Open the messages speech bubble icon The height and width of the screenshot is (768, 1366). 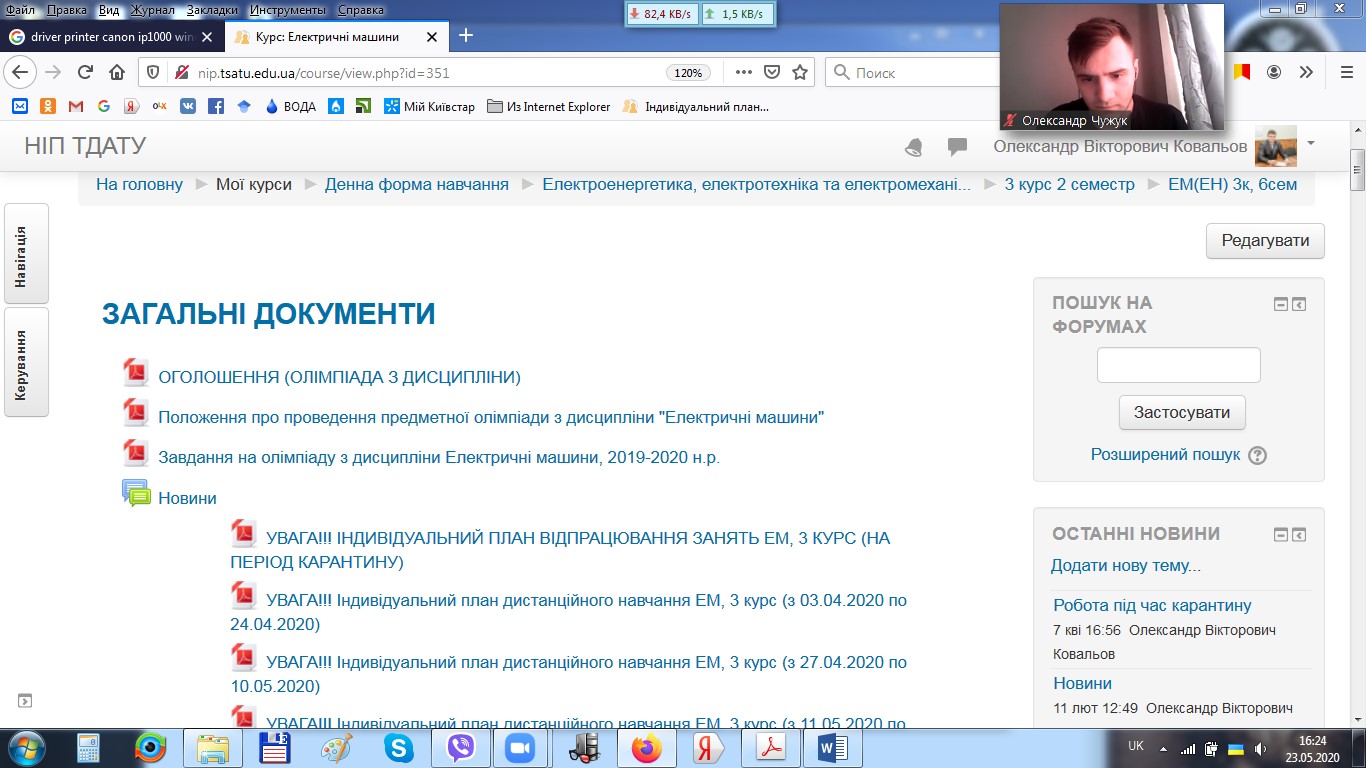pos(957,147)
